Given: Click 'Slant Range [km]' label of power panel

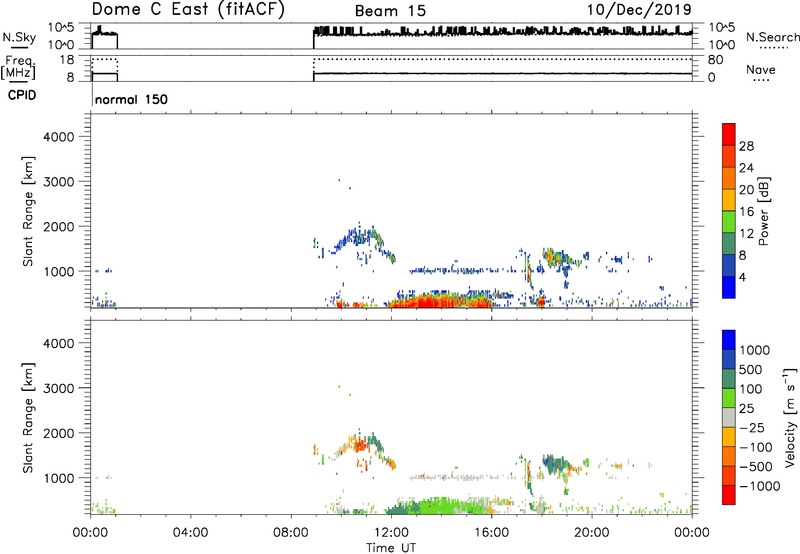Looking at the screenshot, I should pyautogui.click(x=28, y=211).
